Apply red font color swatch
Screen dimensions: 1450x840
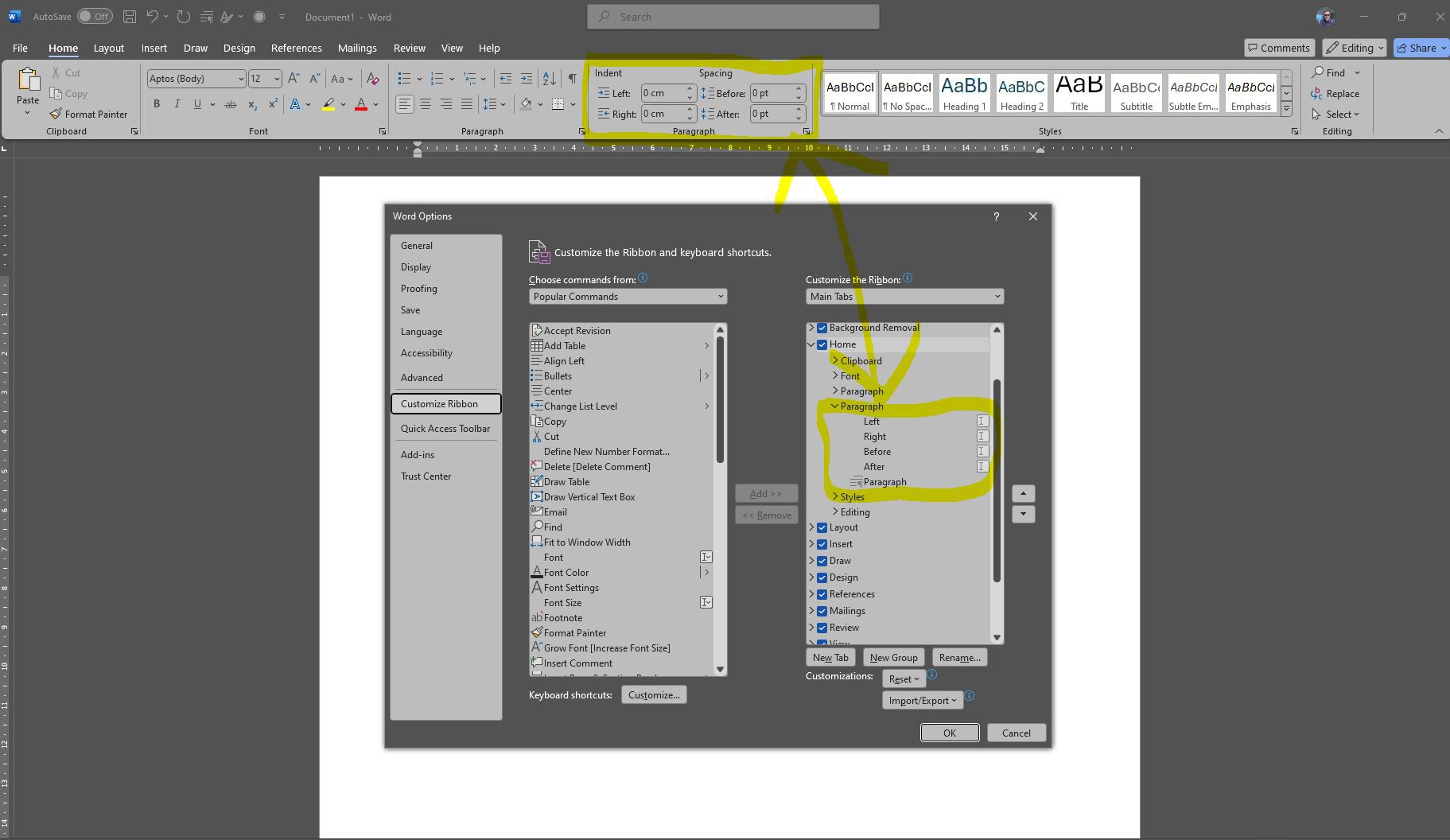(361, 104)
